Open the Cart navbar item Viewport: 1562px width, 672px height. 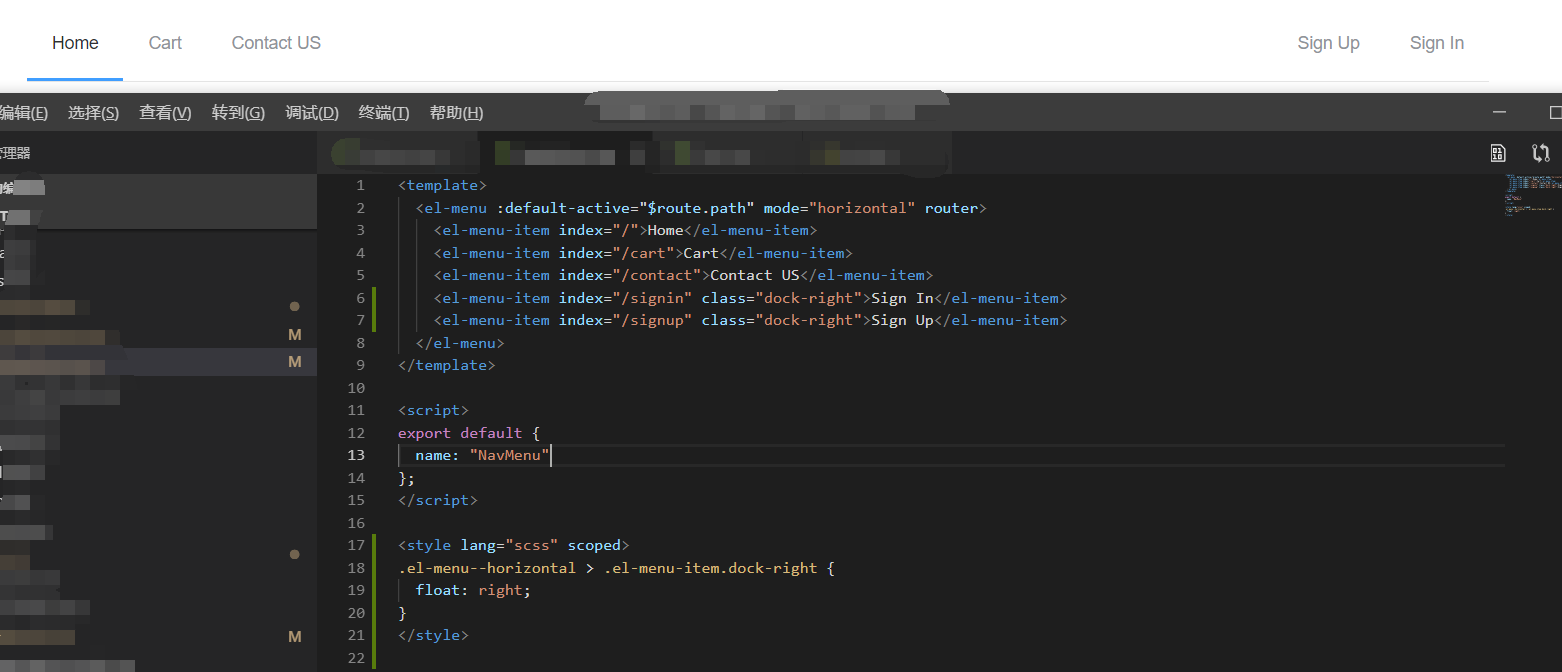coord(165,43)
